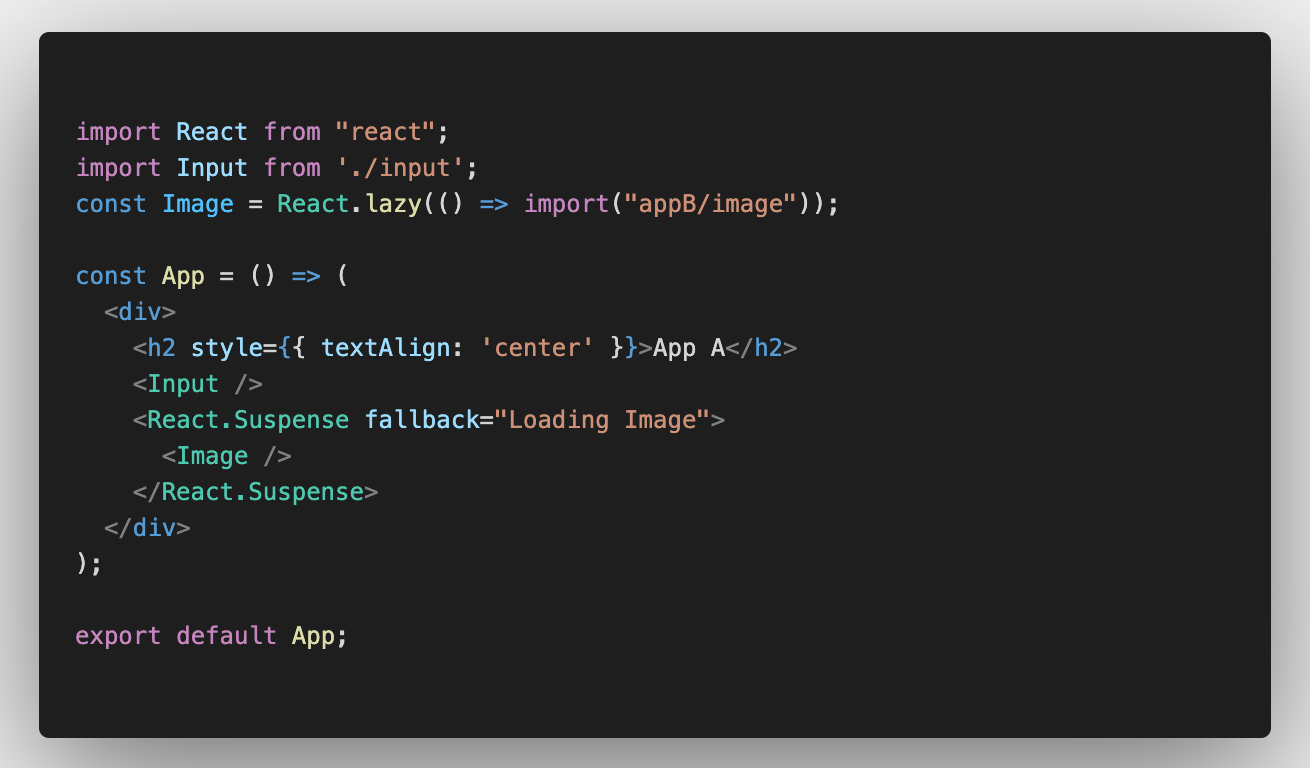Image resolution: width=1310 pixels, height=768 pixels.
Task: Click App in the export default line
Action: coord(313,636)
